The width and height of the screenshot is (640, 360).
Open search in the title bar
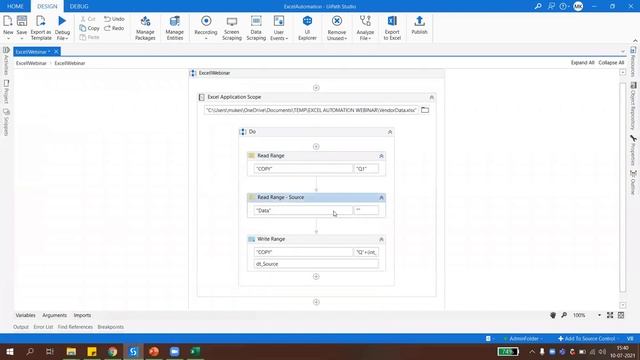pyautogui.click(x=538, y=6)
